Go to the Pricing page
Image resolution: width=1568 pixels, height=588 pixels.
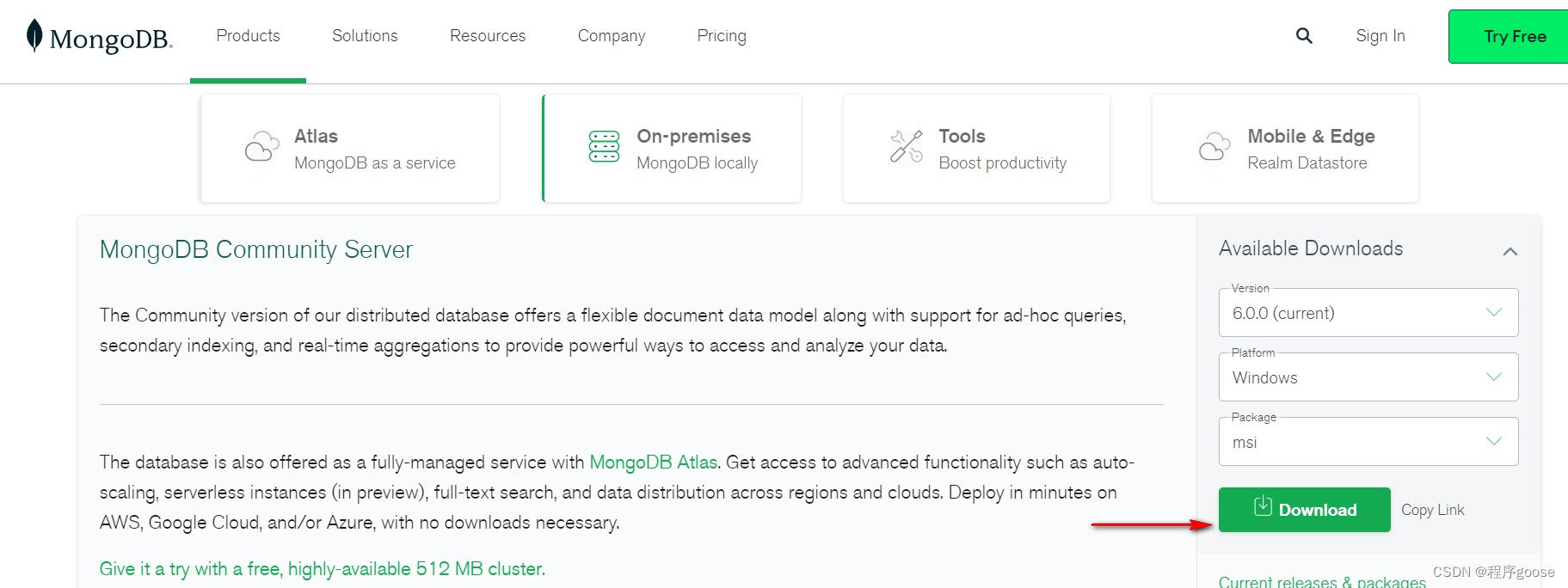[x=722, y=36]
